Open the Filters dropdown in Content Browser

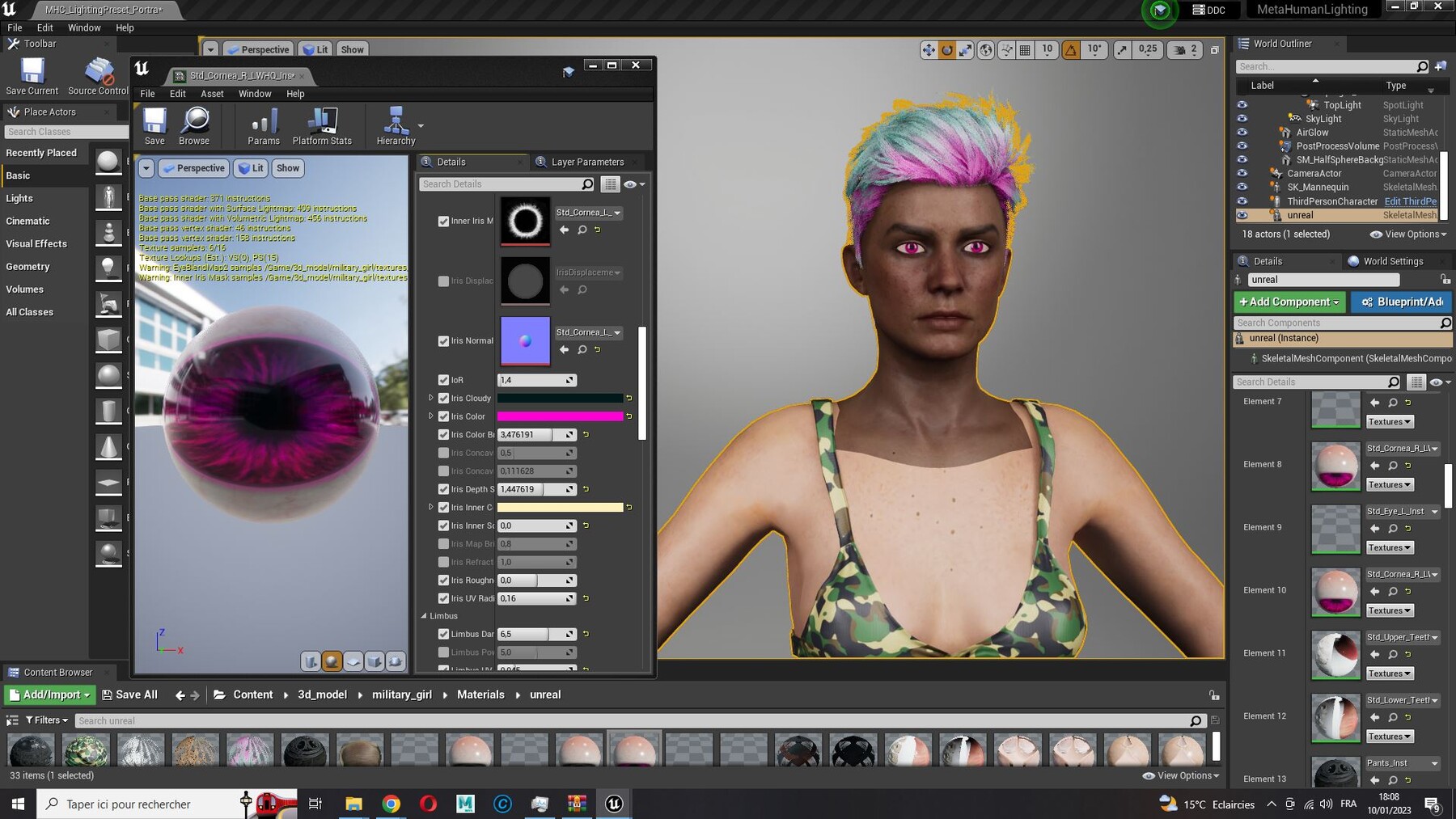tap(47, 720)
